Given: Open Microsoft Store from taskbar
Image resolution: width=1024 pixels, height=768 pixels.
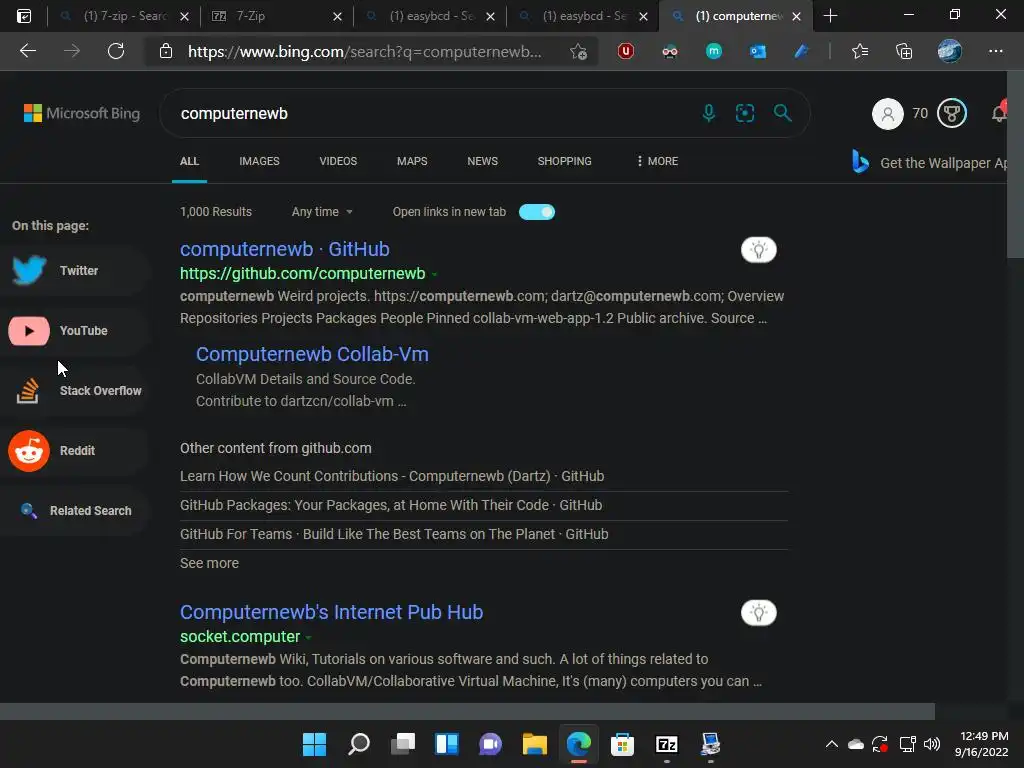Looking at the screenshot, I should (x=622, y=744).
